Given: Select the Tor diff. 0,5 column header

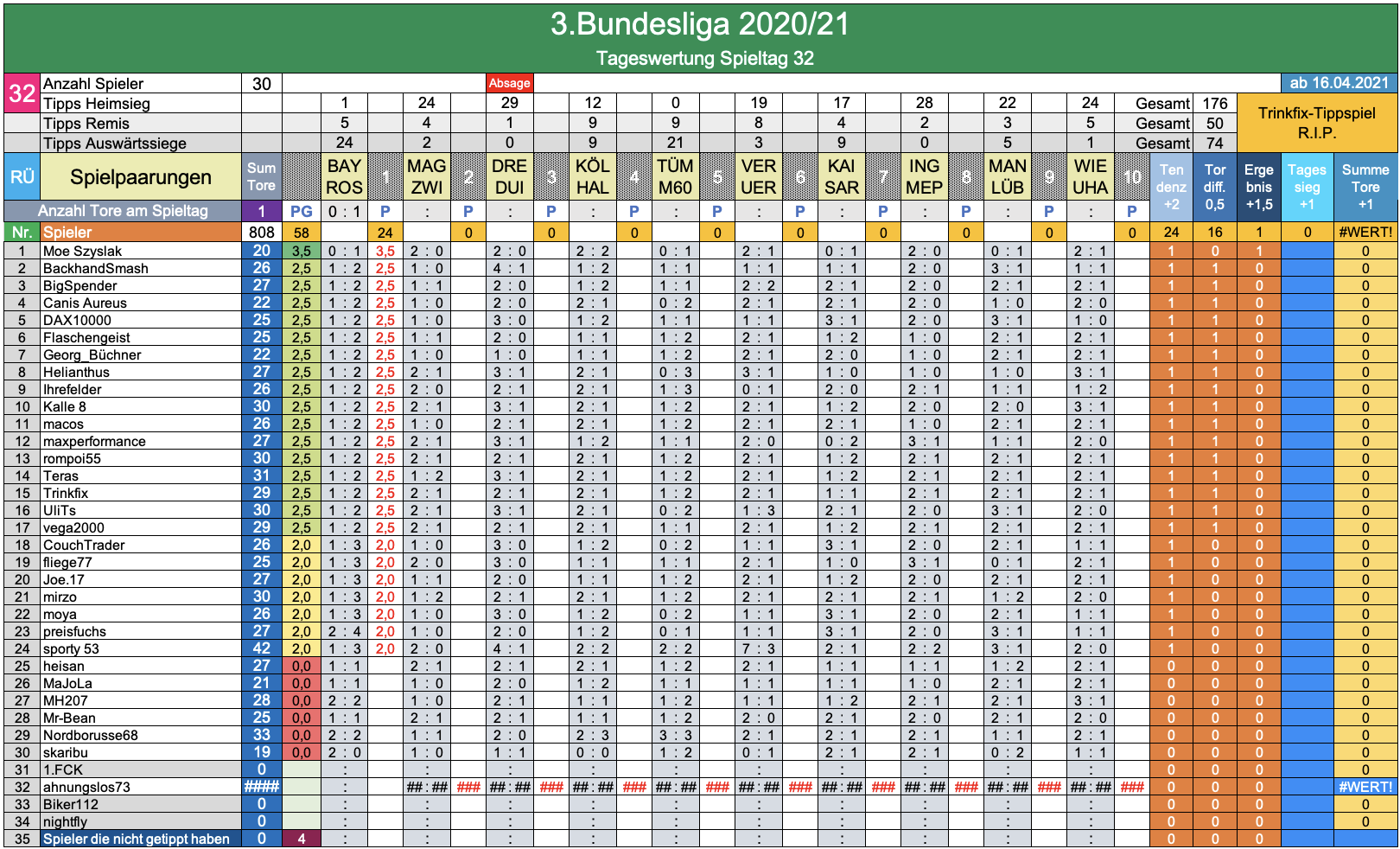Looking at the screenshot, I should (x=1215, y=187).
